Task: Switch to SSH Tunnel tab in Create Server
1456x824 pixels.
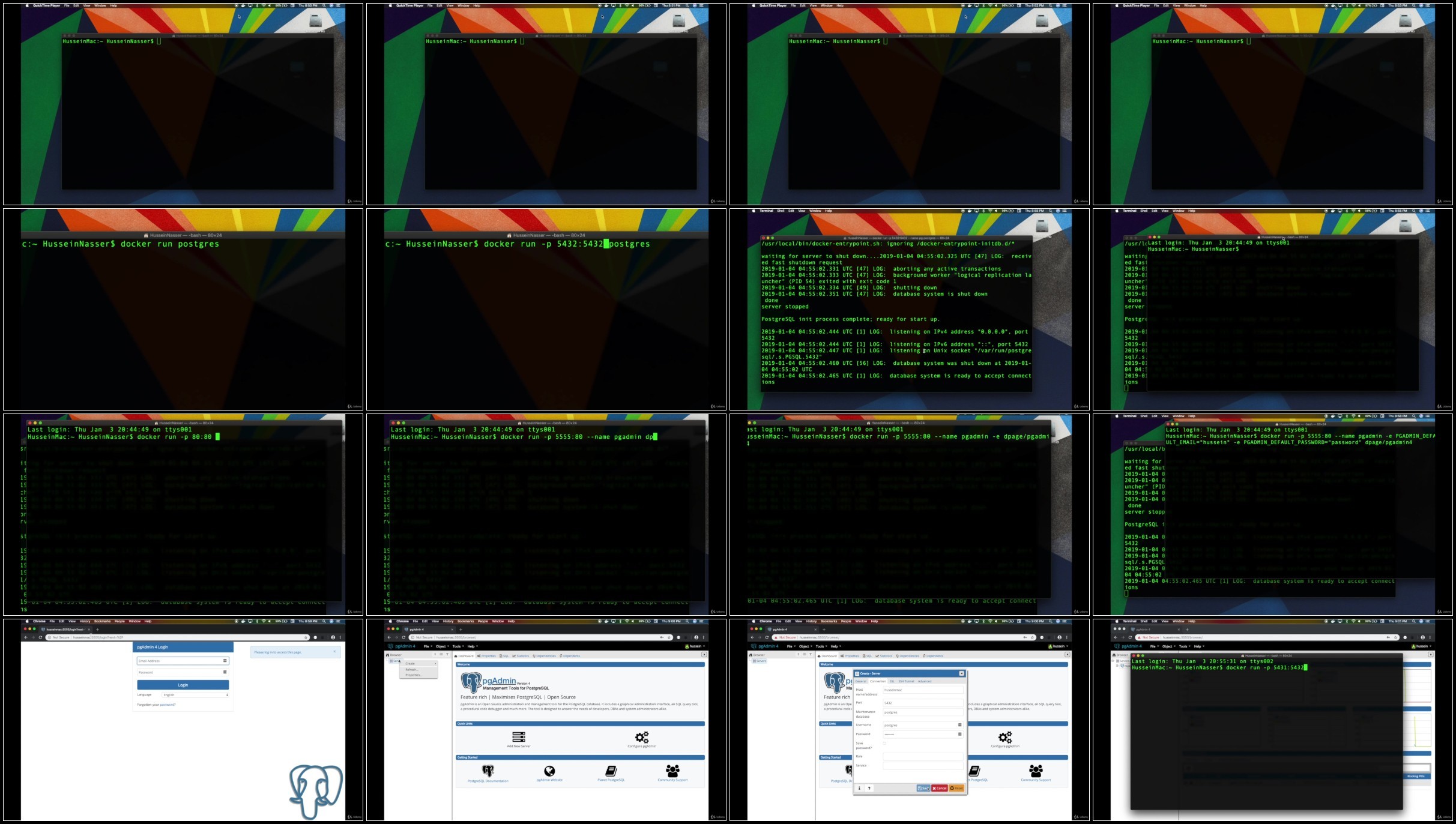Action: (x=906, y=681)
